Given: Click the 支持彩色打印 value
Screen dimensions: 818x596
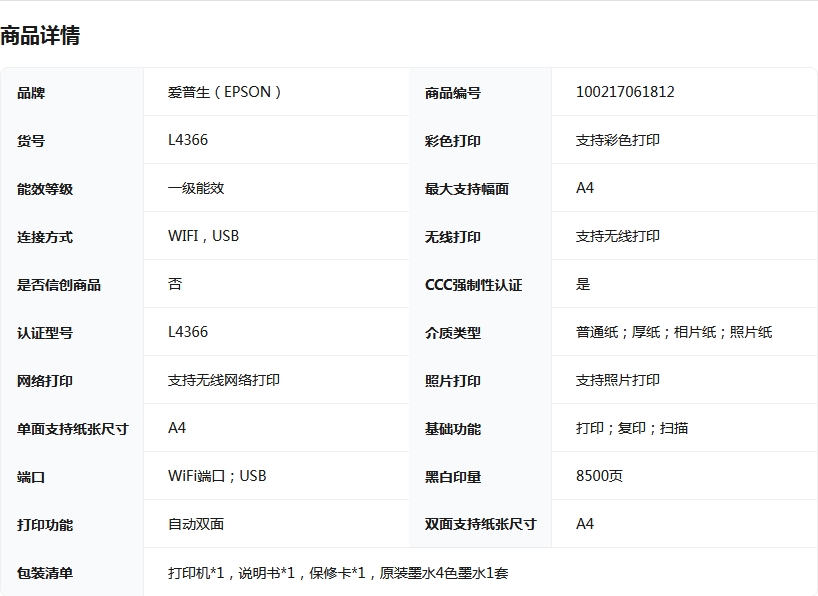Looking at the screenshot, I should click(618, 140).
